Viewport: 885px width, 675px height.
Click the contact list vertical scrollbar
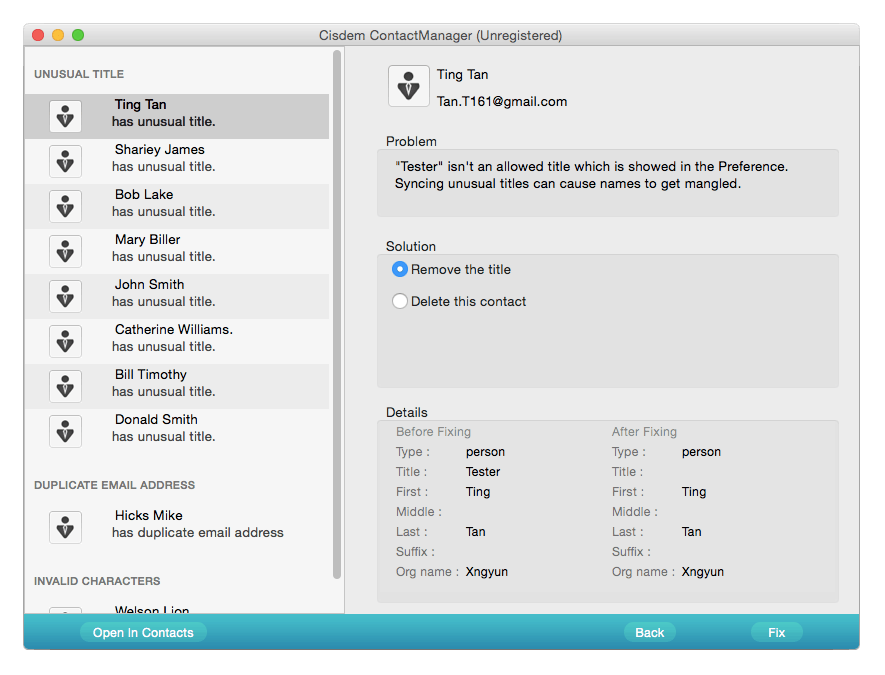[337, 314]
